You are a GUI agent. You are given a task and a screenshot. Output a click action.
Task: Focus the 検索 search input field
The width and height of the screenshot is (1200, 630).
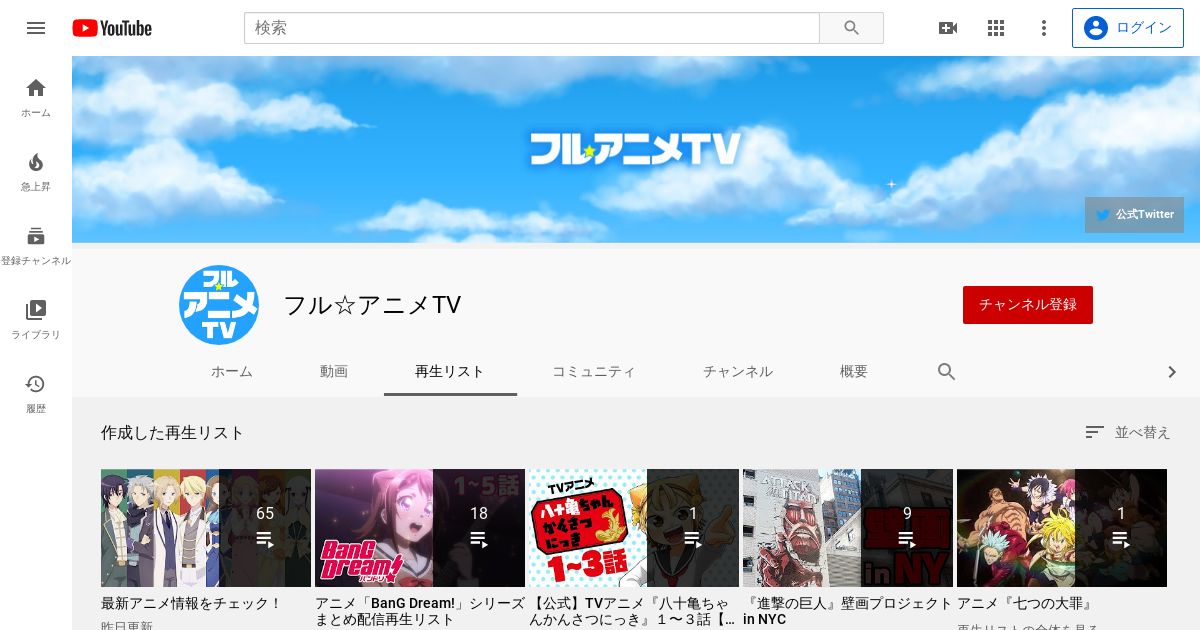coord(532,28)
